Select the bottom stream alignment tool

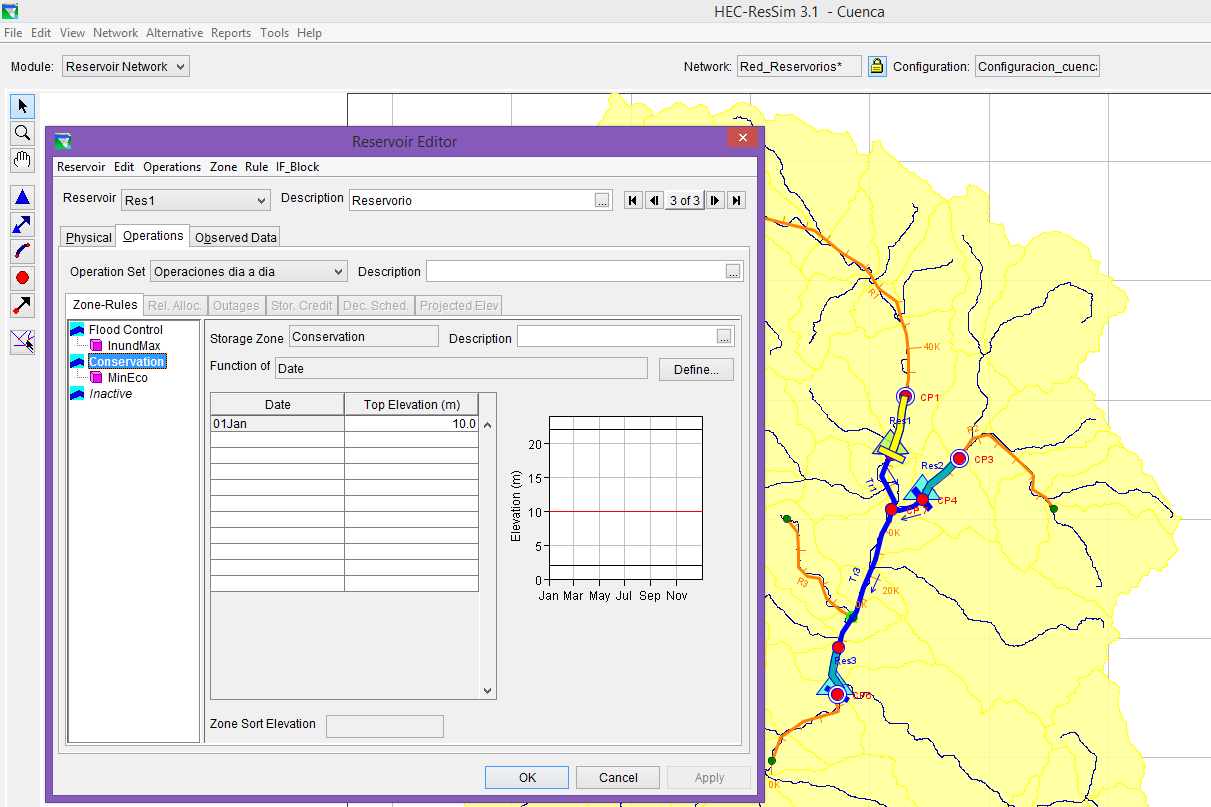pos(22,342)
